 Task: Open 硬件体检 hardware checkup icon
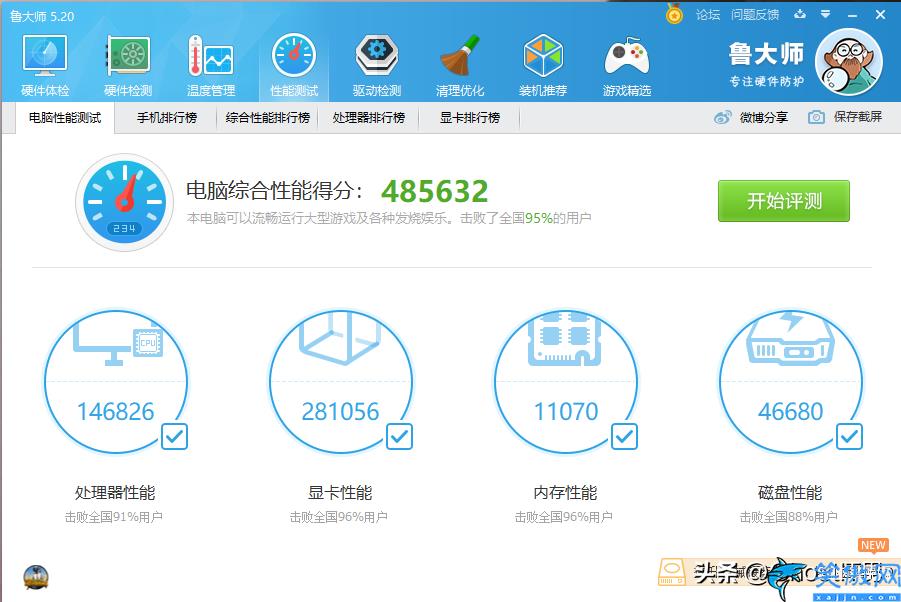point(45,56)
